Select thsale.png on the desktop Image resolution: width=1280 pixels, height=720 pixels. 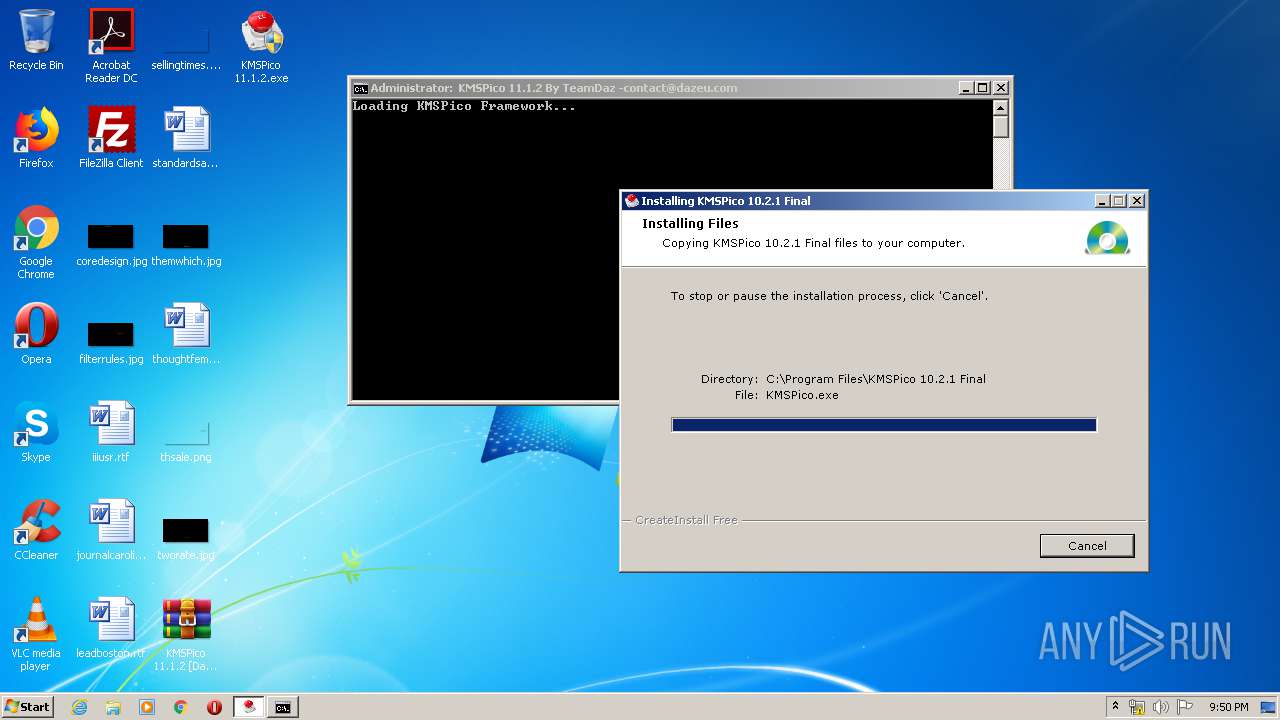click(x=186, y=441)
